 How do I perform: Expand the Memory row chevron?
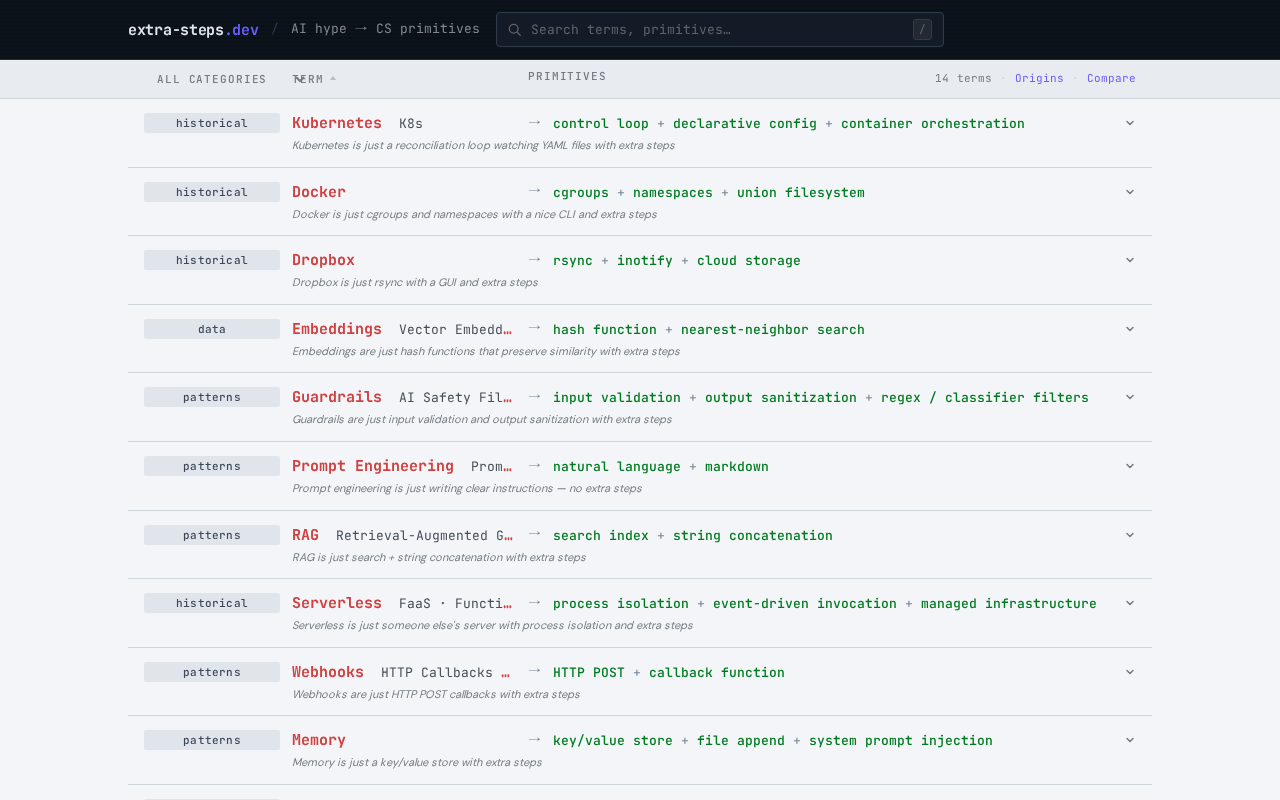pyautogui.click(x=1130, y=740)
